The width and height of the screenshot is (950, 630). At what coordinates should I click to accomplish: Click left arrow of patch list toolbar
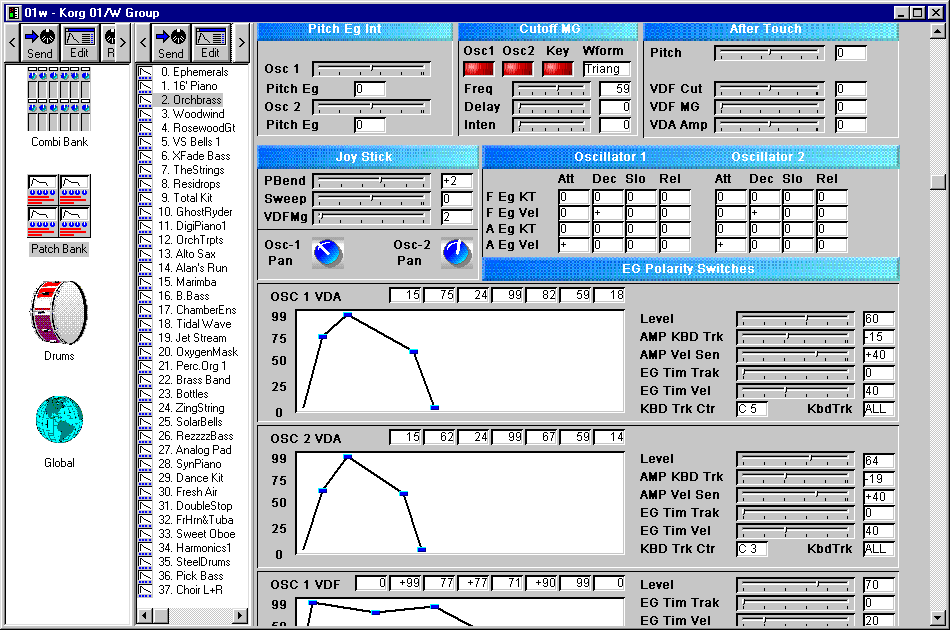(x=144, y=42)
